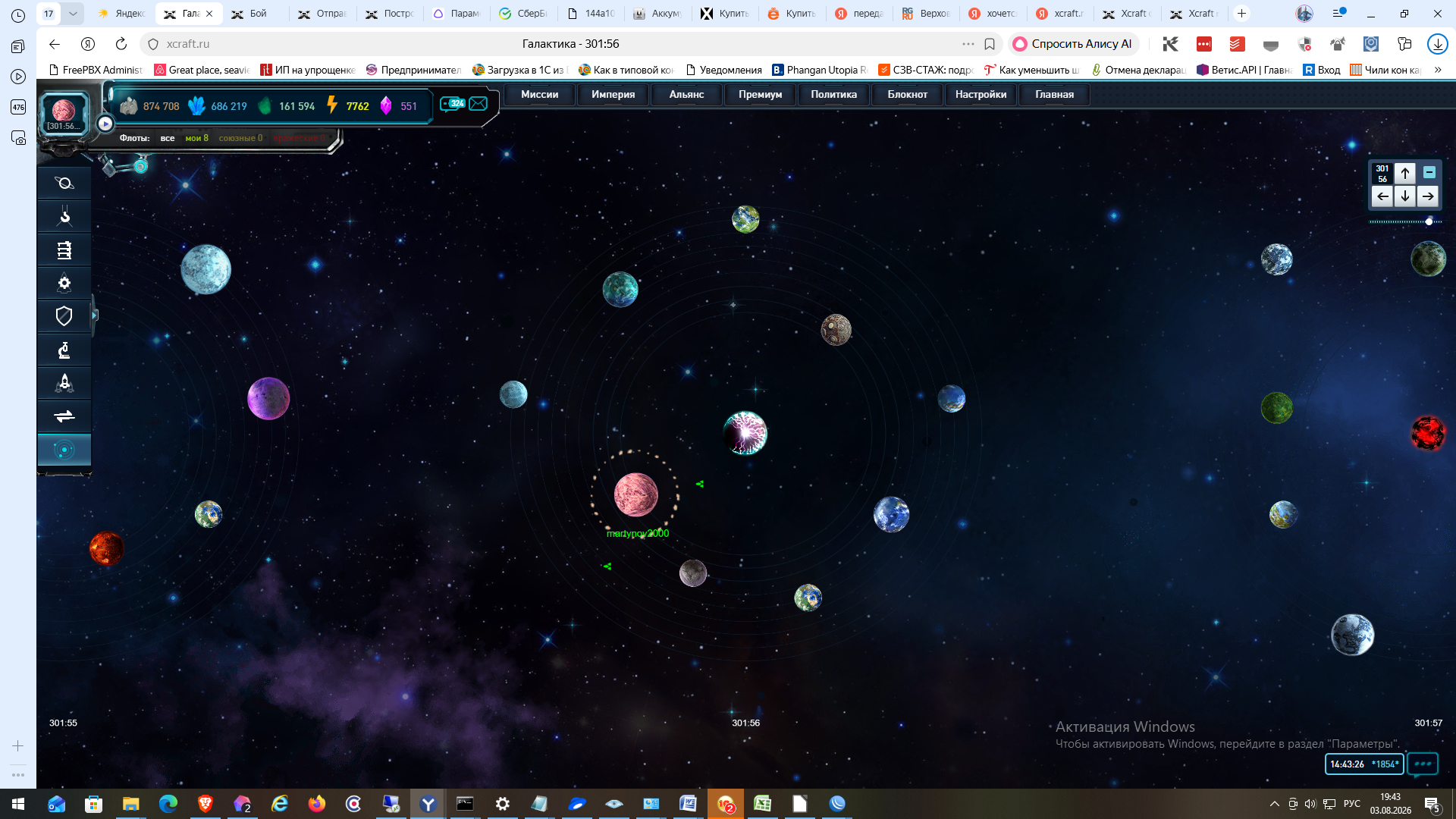Open the Блокнот menu

[x=907, y=94]
